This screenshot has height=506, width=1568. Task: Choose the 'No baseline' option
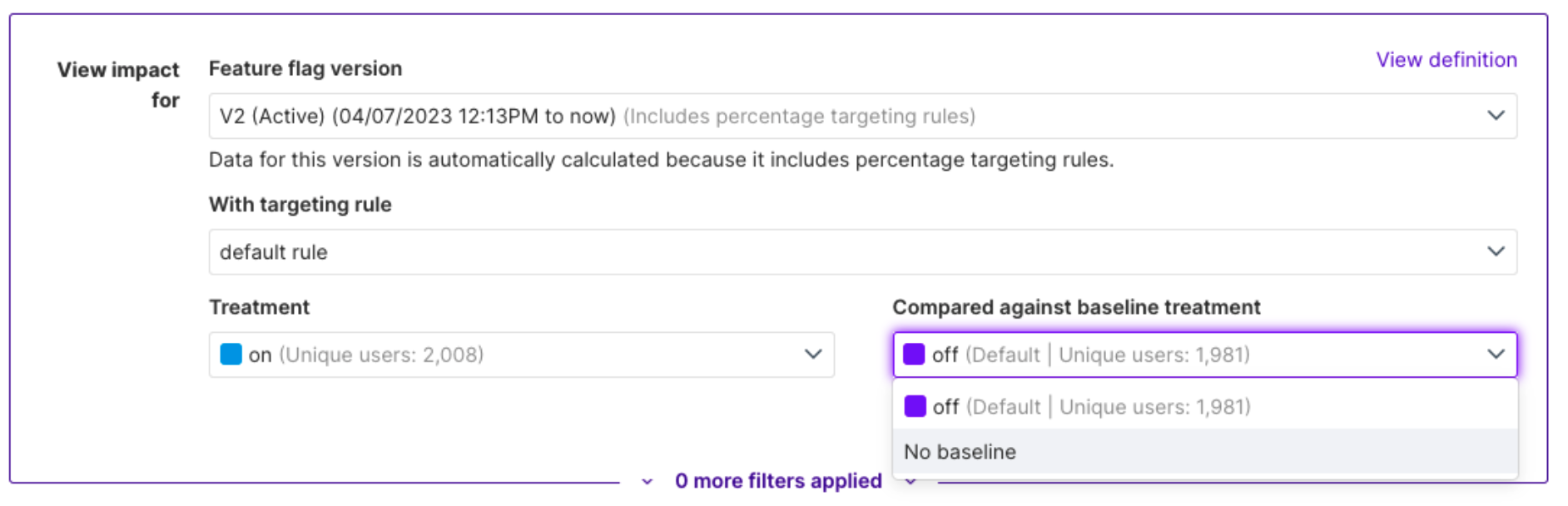[x=960, y=452]
